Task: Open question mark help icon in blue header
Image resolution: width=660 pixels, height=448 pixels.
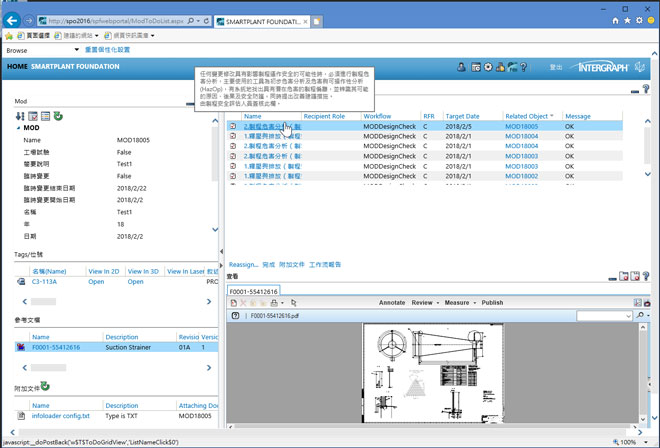Action: [523, 67]
